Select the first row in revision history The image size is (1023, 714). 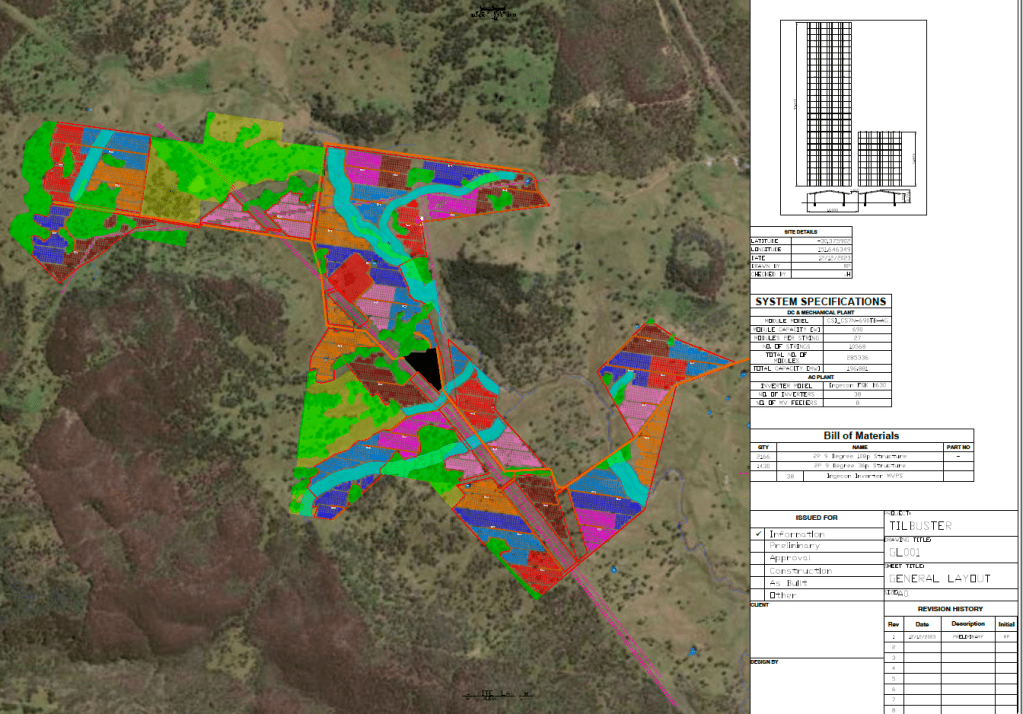coord(950,636)
